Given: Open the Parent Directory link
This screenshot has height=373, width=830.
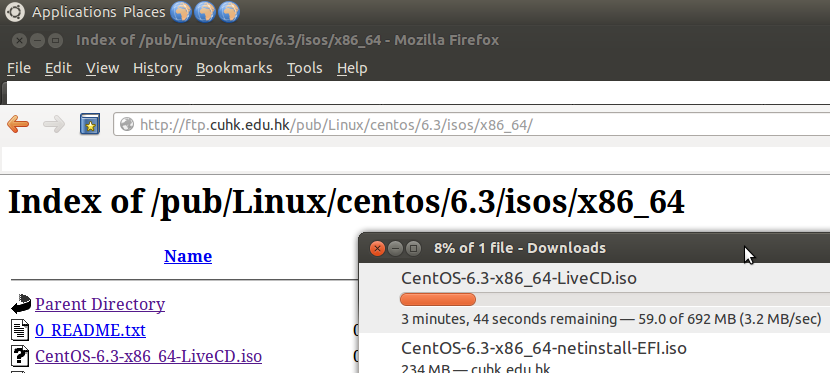Looking at the screenshot, I should tap(100, 304).
